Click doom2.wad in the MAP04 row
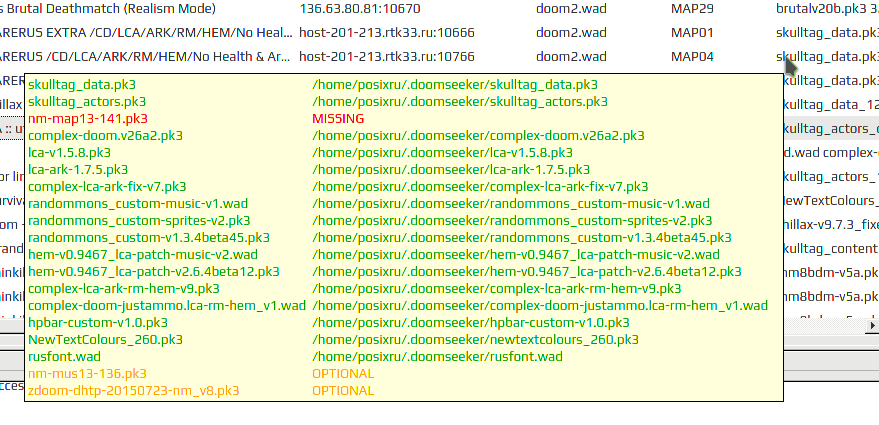Screen dimensions: 879x425 pyautogui.click(x=571, y=57)
